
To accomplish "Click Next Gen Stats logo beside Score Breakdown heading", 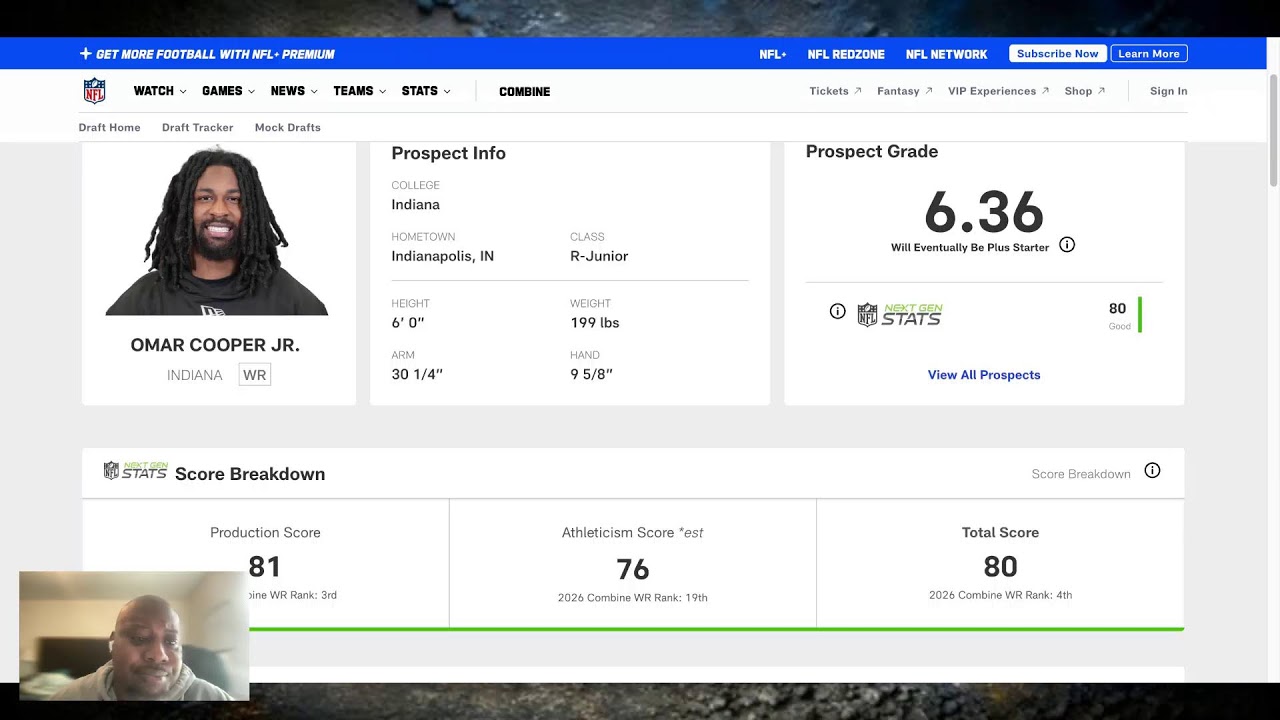I will pos(135,471).
